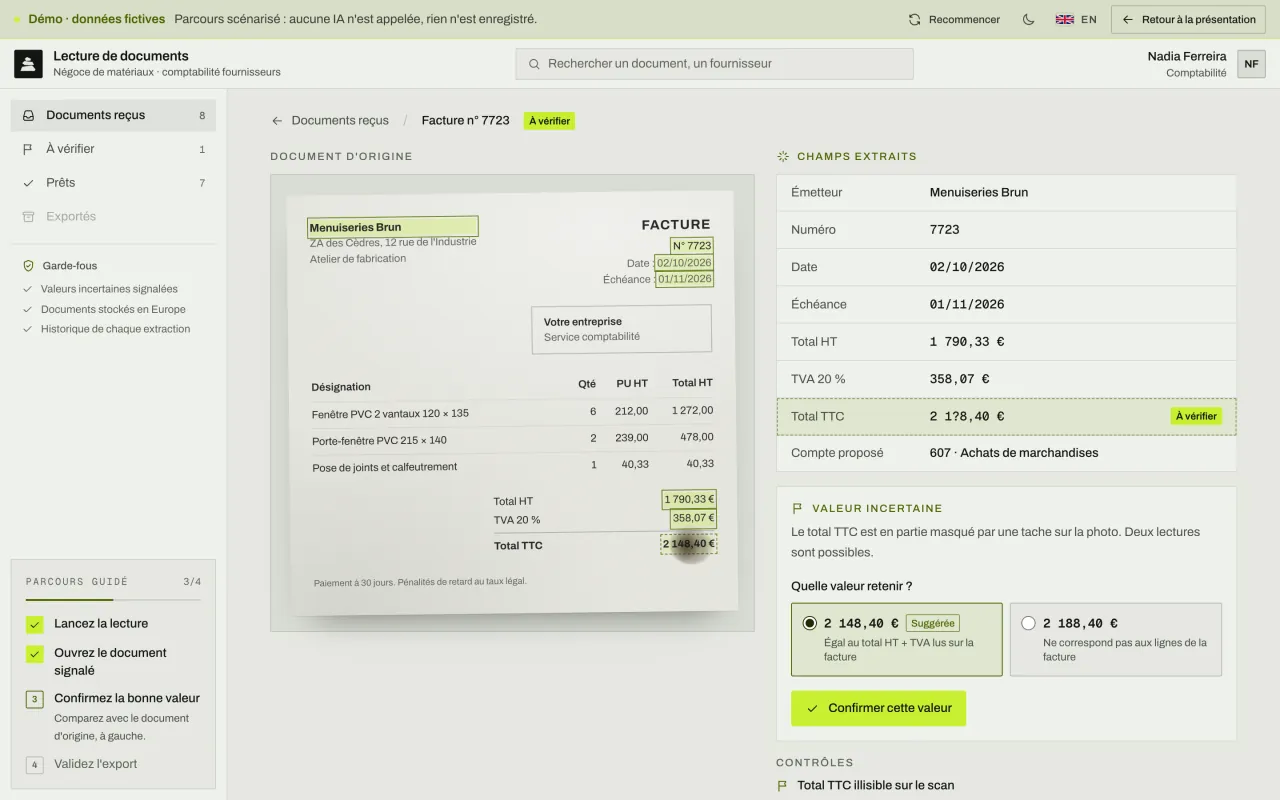The height and width of the screenshot is (800, 1280).
Task: Toggle the Lancez la lecture step checkbox
Action: (35, 625)
